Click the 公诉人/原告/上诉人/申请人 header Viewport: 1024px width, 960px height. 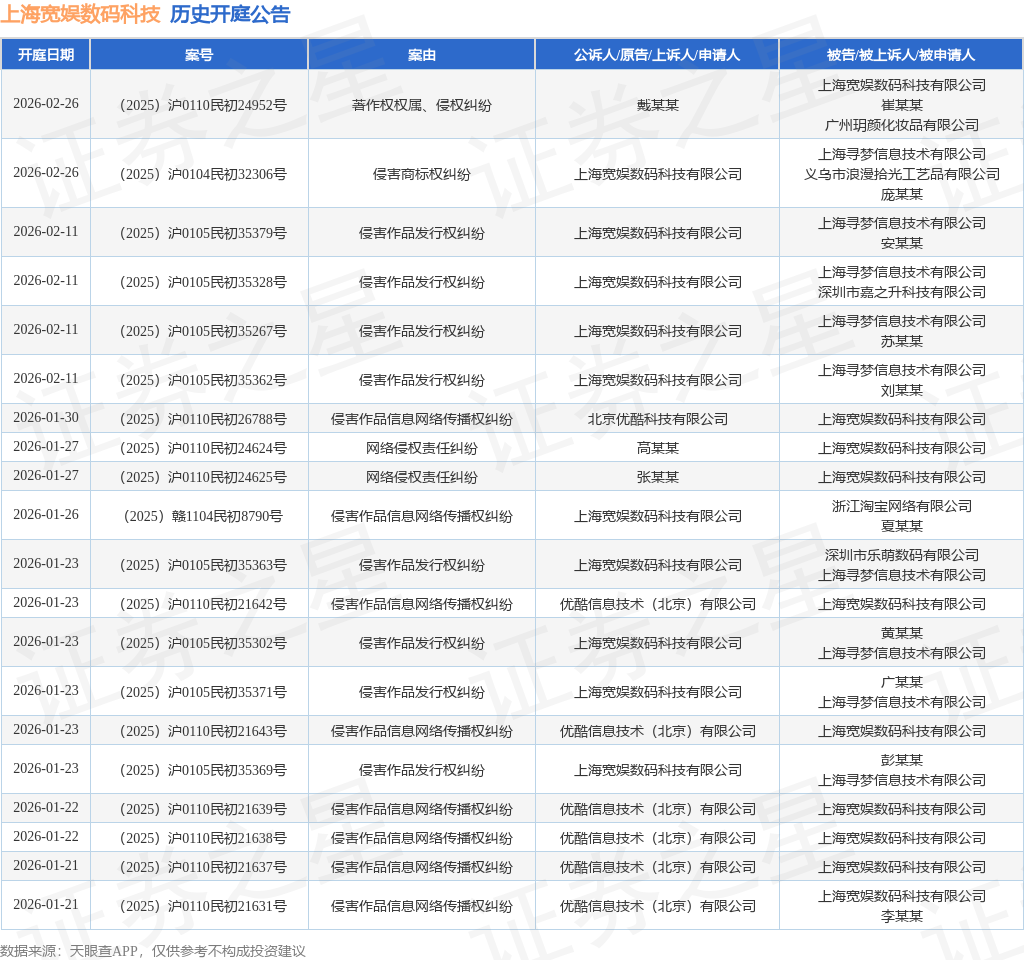pos(657,55)
